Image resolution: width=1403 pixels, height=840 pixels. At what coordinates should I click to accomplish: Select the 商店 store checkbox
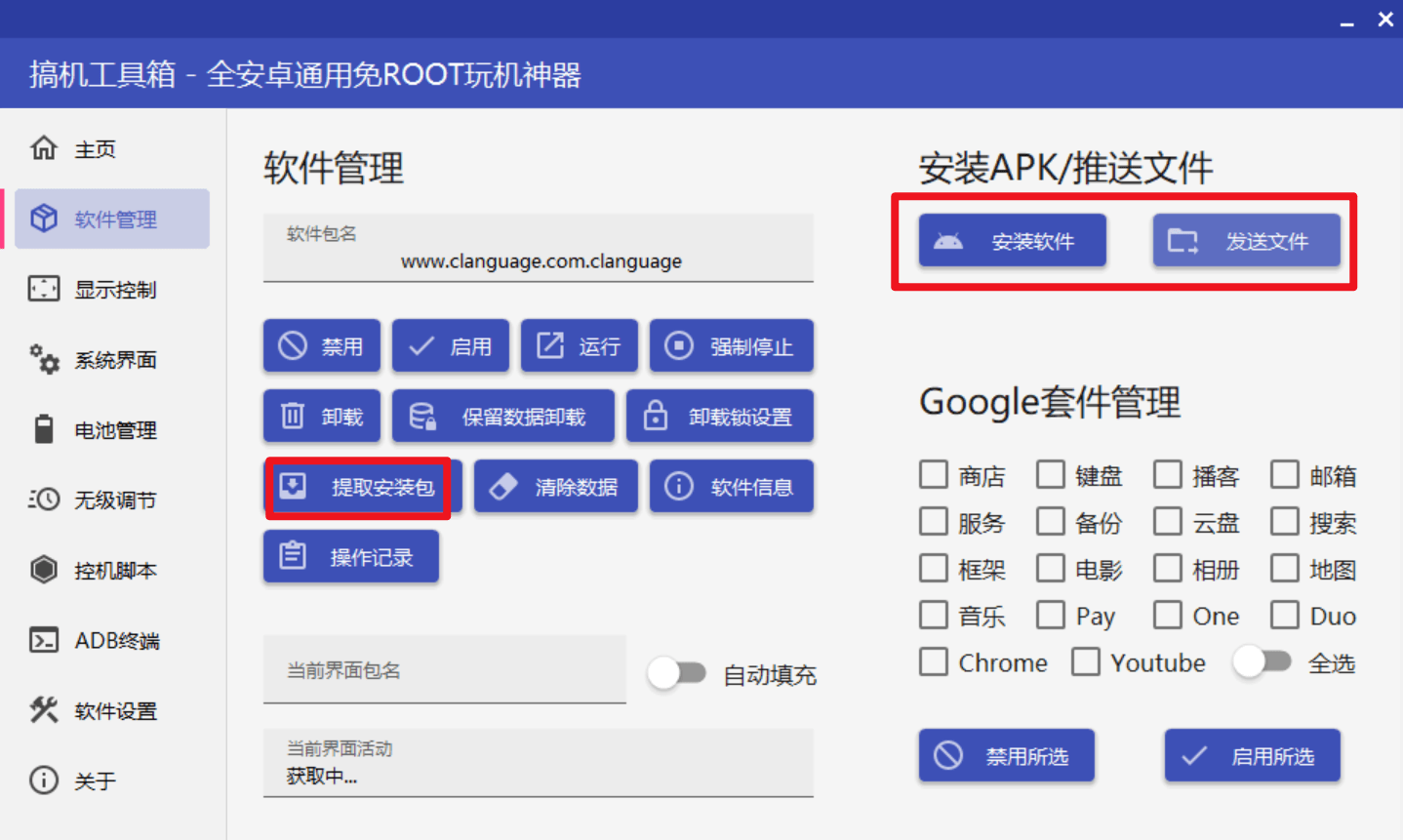coord(933,474)
